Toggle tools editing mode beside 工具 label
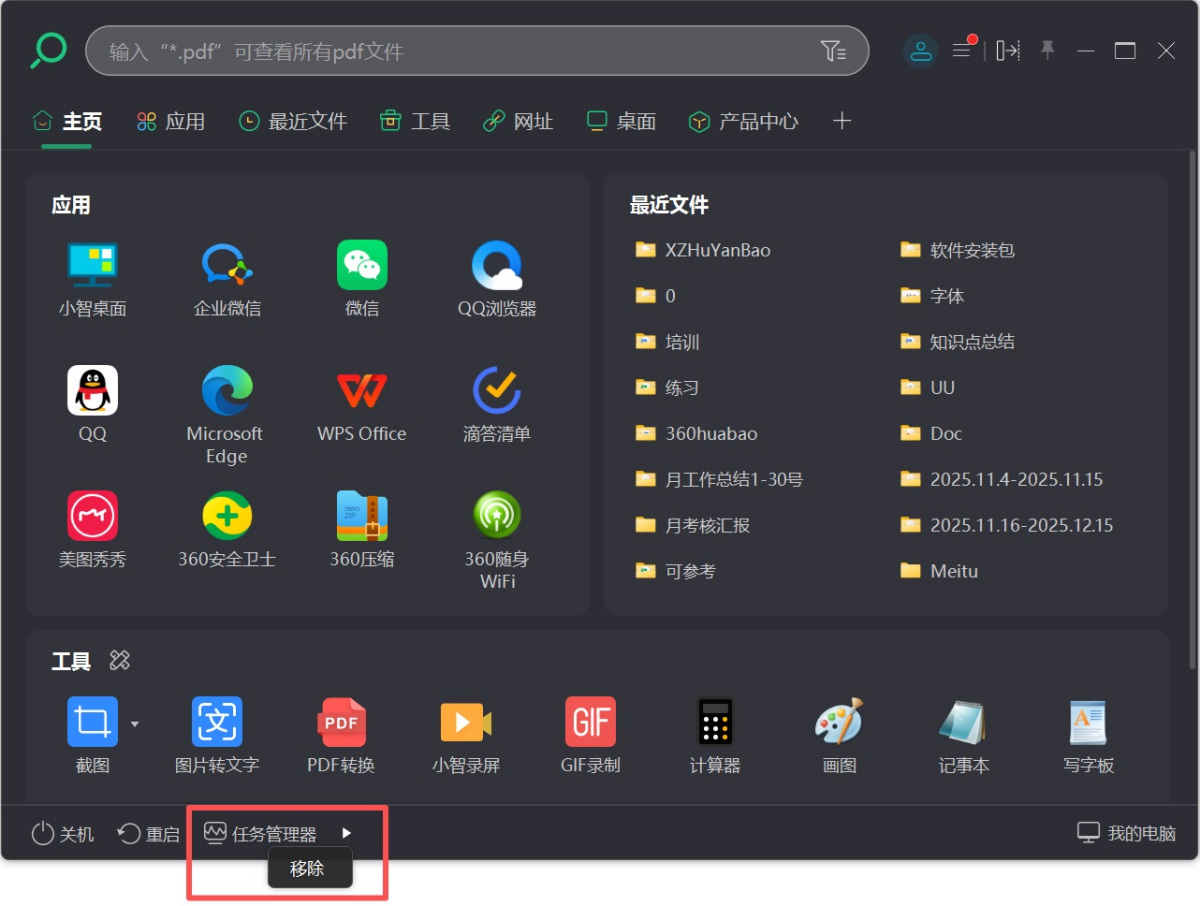 119,660
